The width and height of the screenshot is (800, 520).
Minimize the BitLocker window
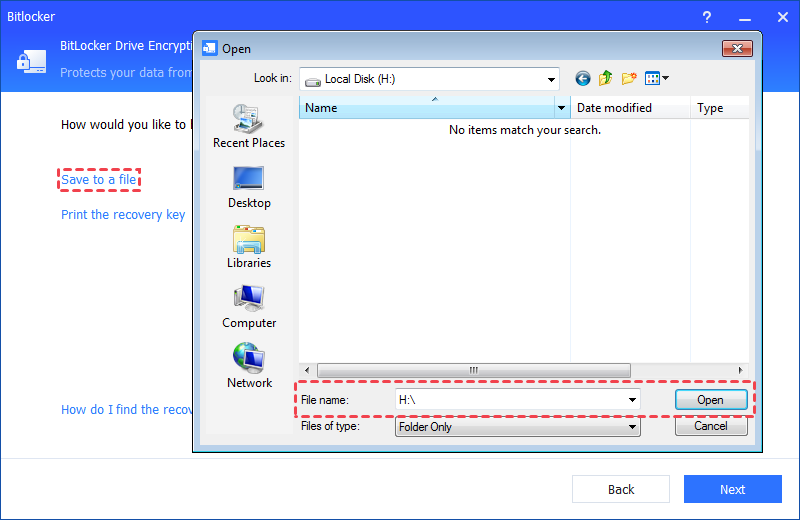pyautogui.click(x=745, y=18)
